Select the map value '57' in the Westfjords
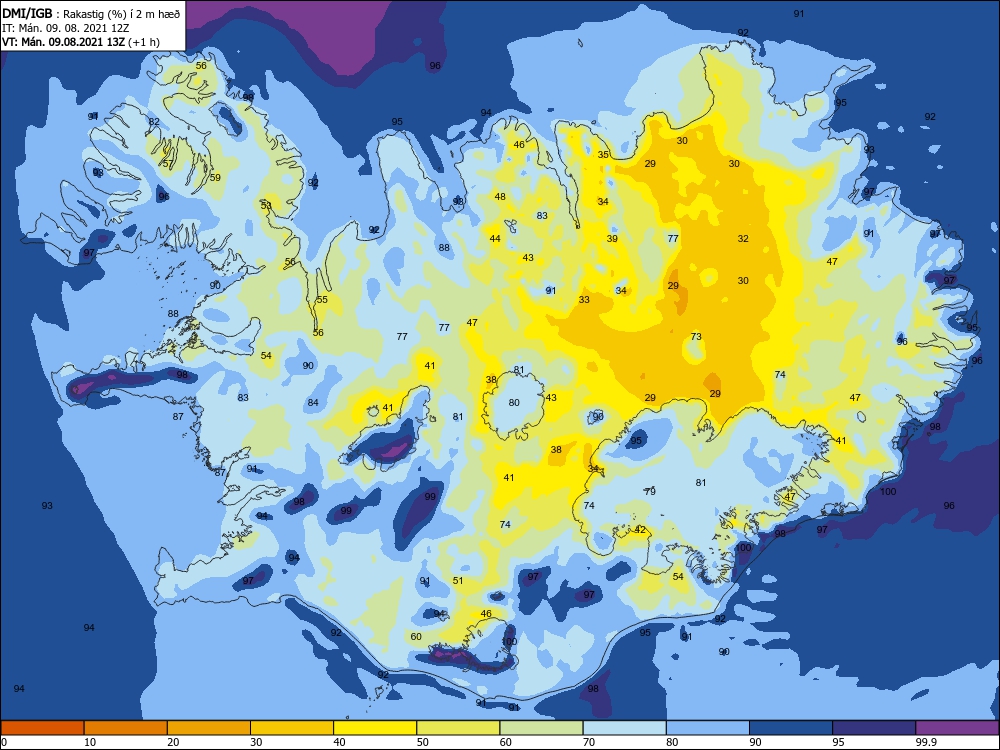The width and height of the screenshot is (1000, 750). [168, 164]
